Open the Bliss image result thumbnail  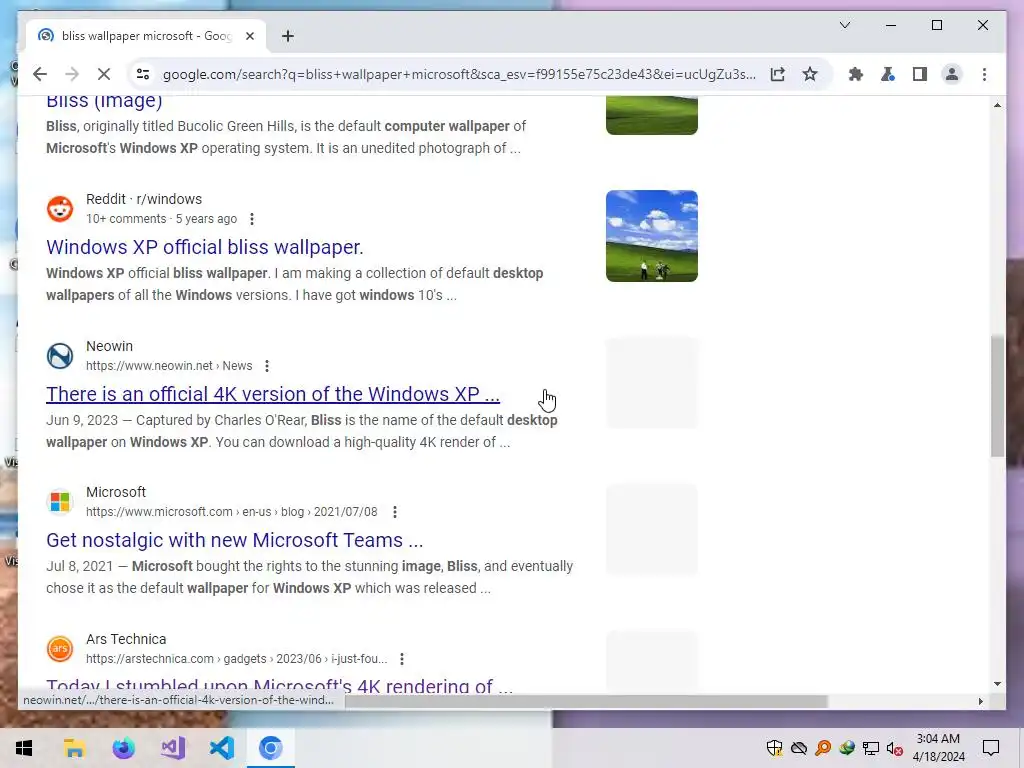(652, 115)
